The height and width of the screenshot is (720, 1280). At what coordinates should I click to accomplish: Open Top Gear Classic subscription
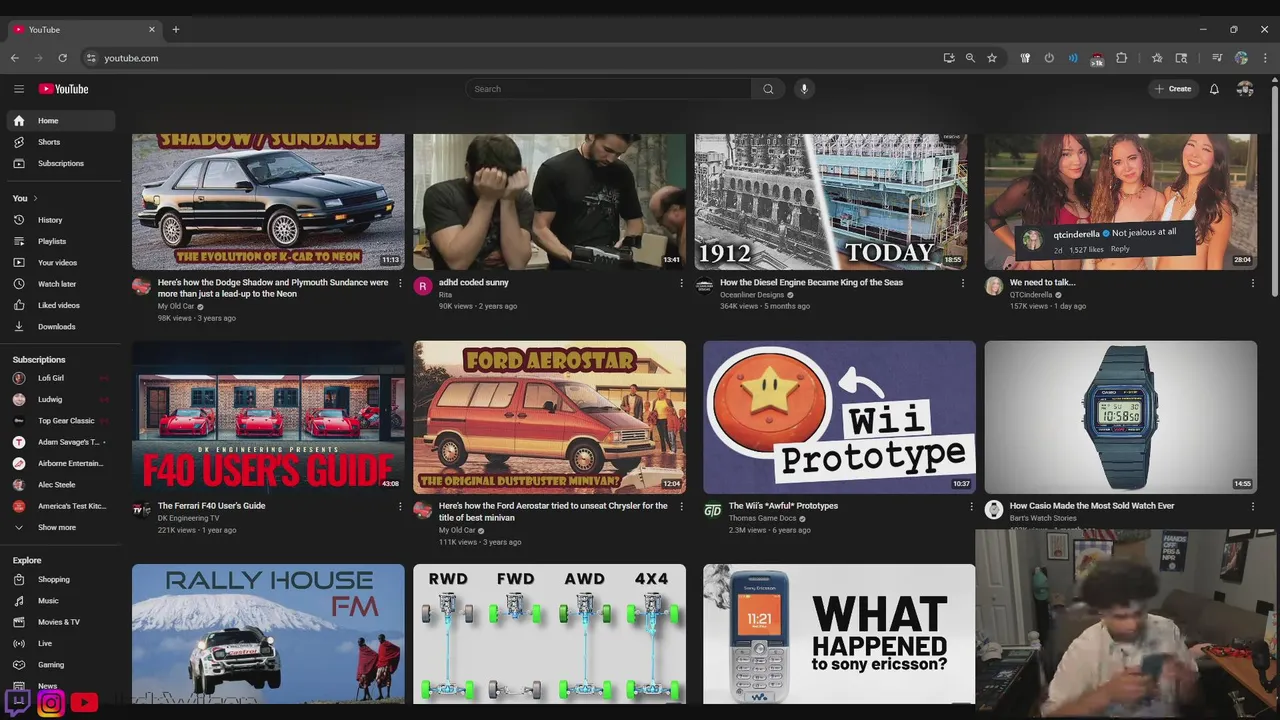(60, 421)
